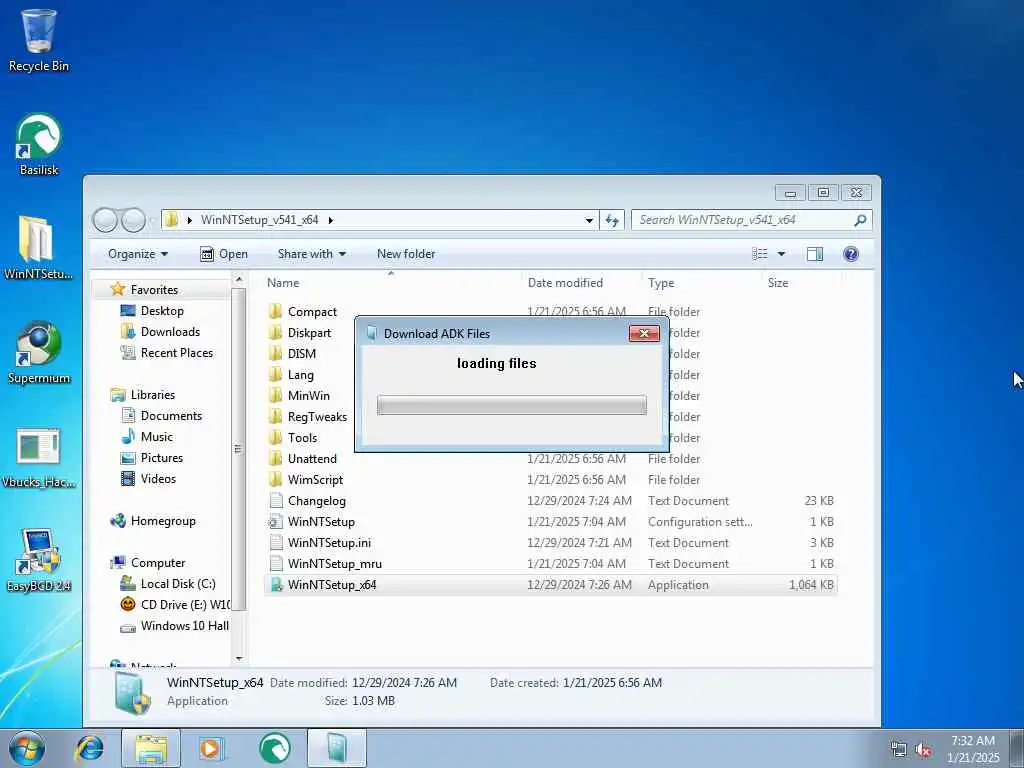Click the network tray icon
Image resolution: width=1024 pixels, height=768 pixels.
[899, 750]
